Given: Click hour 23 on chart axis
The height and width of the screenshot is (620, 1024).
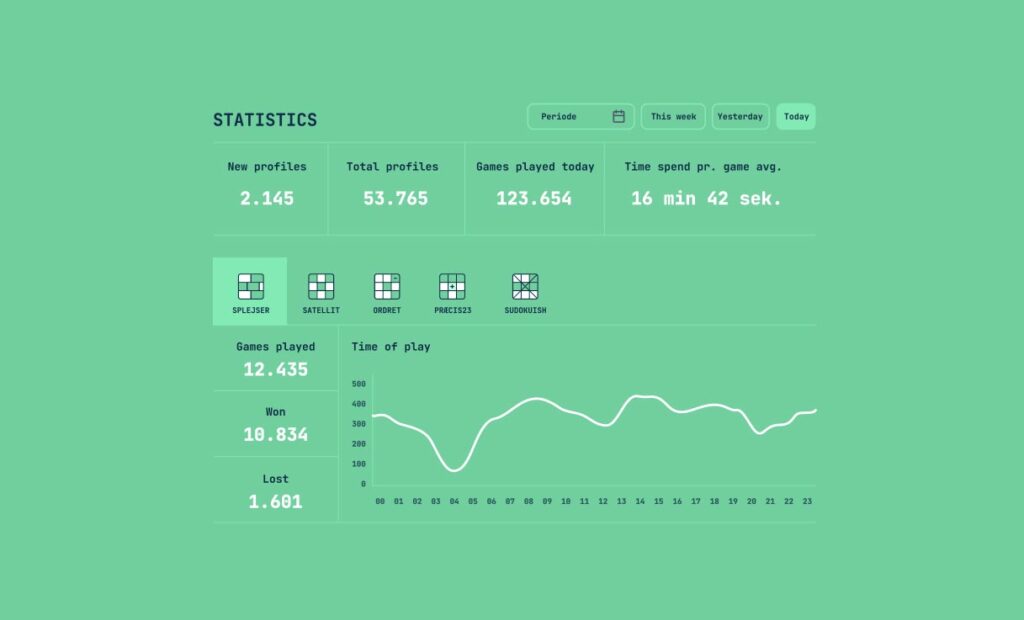Looking at the screenshot, I should click(807, 501).
